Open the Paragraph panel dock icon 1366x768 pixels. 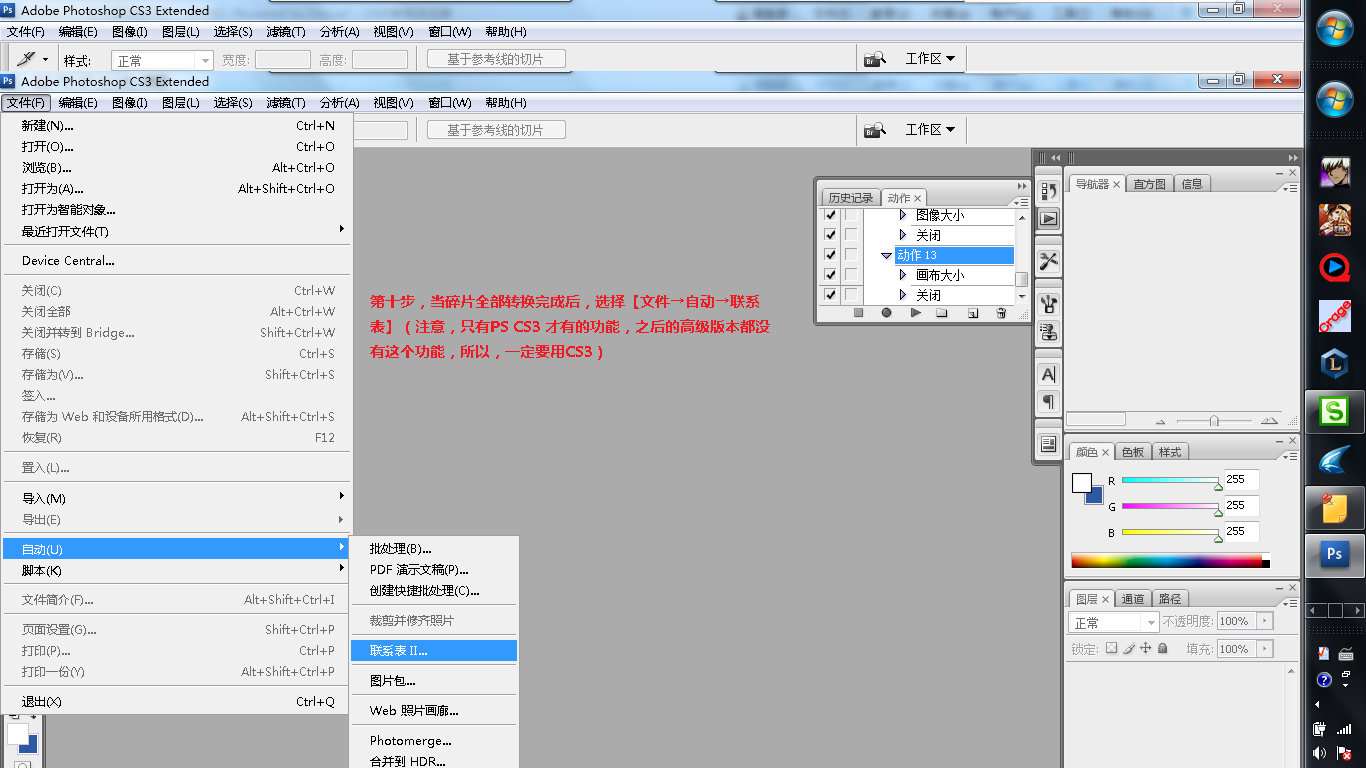click(1049, 401)
